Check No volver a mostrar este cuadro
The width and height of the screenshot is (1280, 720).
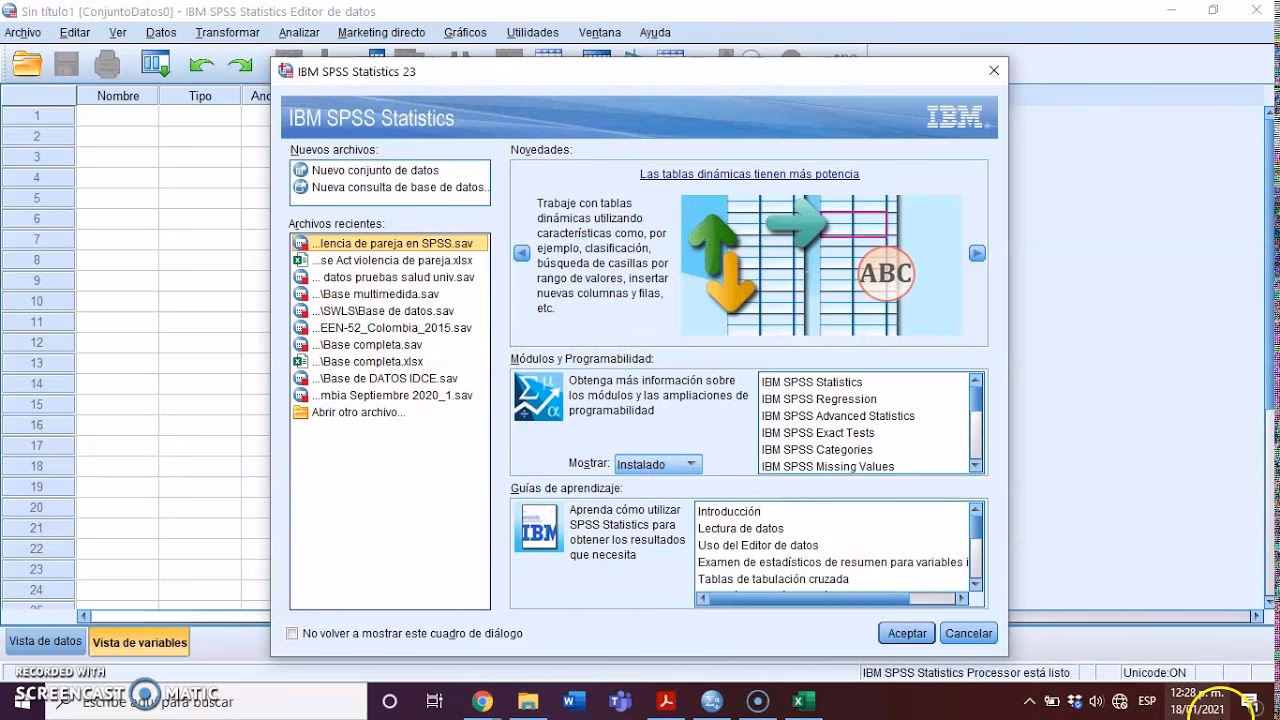click(292, 633)
